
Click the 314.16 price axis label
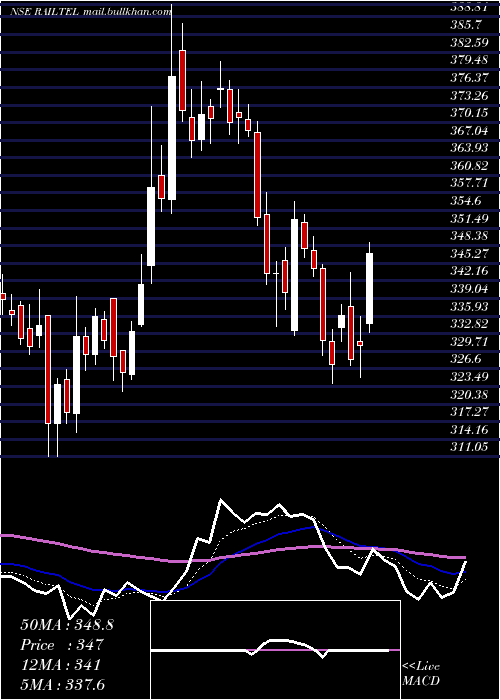pyautogui.click(x=469, y=429)
